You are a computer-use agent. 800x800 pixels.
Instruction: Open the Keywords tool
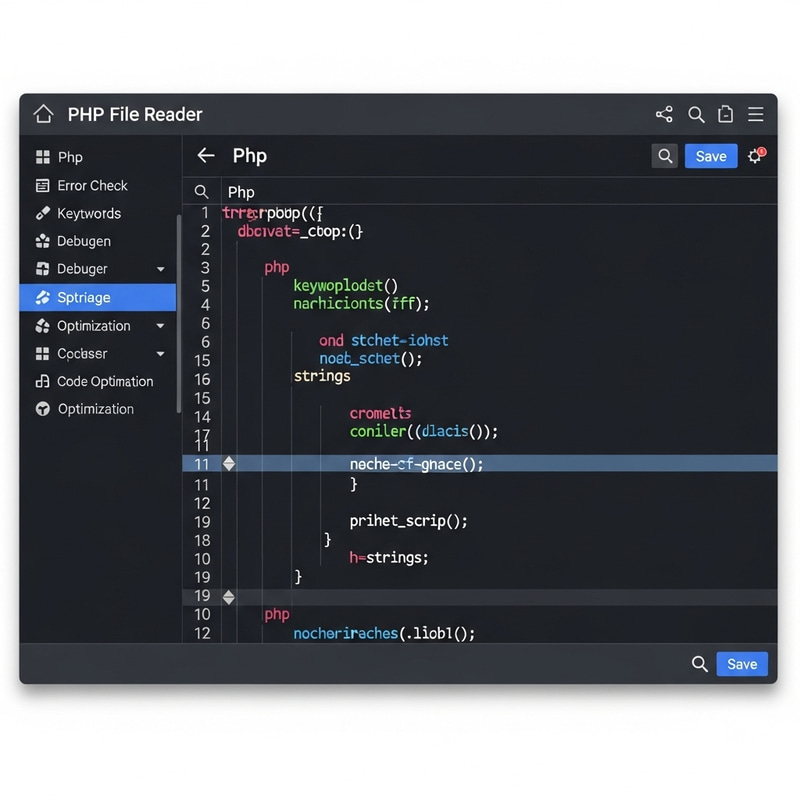click(x=90, y=213)
